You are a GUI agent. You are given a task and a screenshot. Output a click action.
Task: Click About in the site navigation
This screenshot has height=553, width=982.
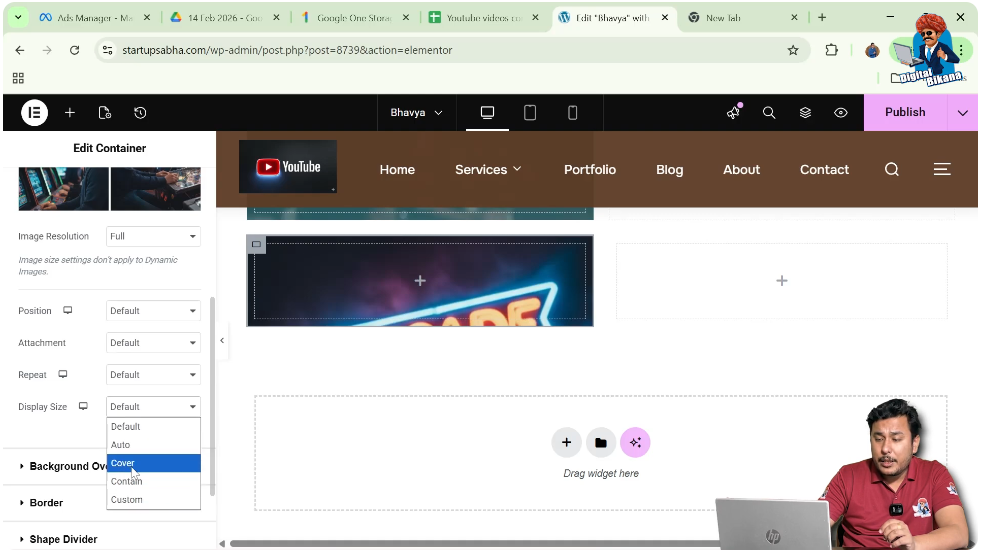[742, 170]
